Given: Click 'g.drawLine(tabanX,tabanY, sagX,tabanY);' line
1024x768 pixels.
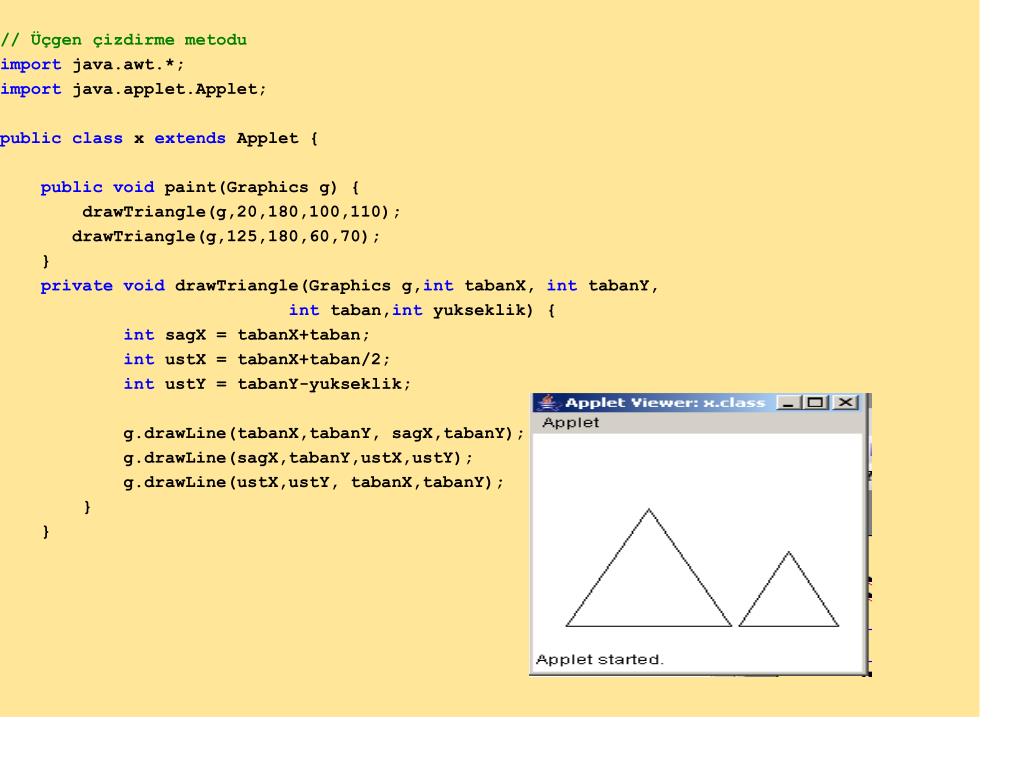Looking at the screenshot, I should pyautogui.click(x=323, y=433).
